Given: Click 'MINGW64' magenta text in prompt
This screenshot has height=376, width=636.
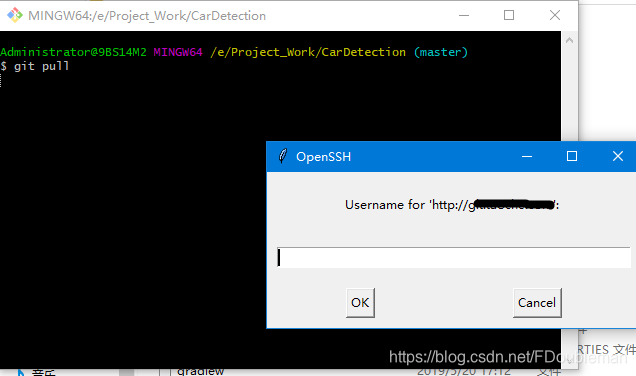Looking at the screenshot, I should pos(178,52).
